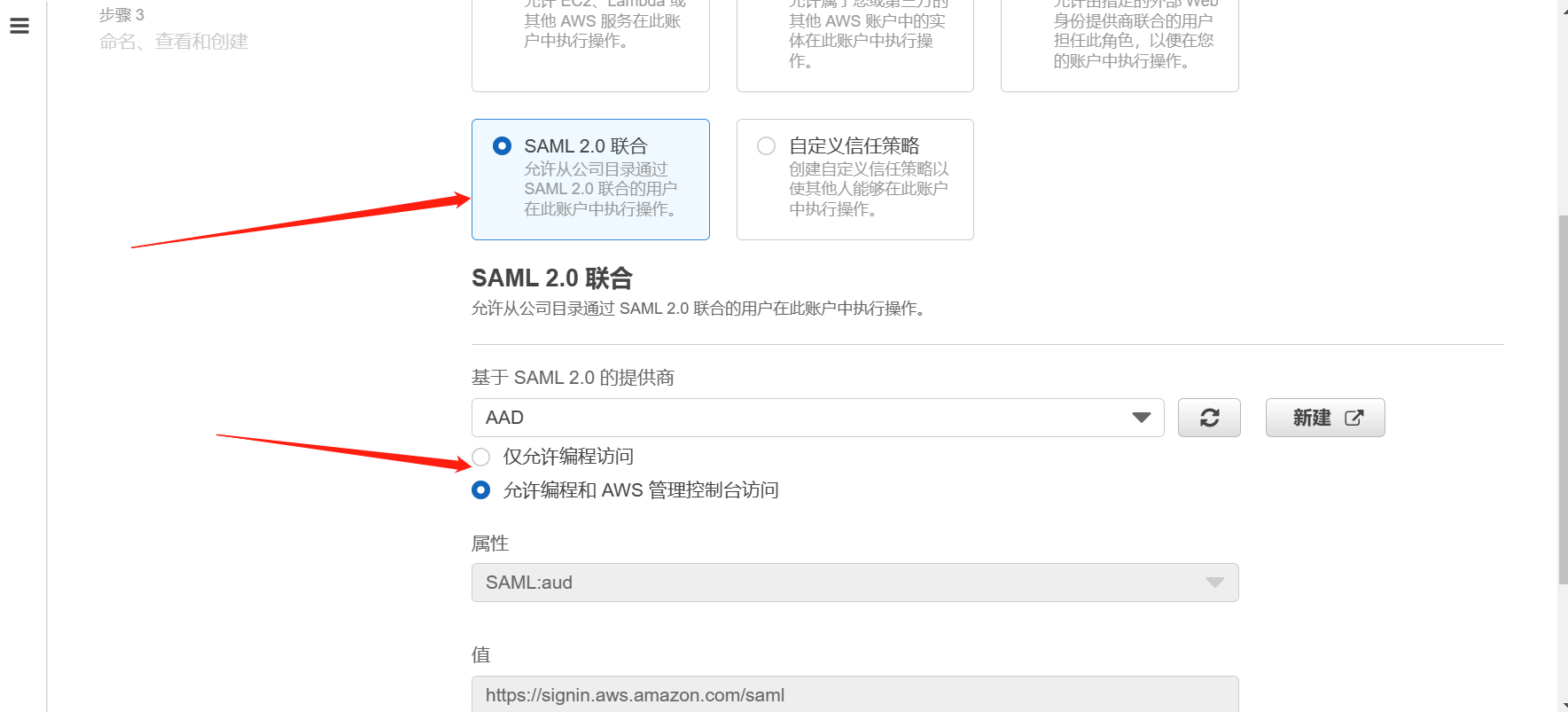Click the signin.aws.amazon.com/saml value field
Viewport: 1568px width, 712px height.
(854, 694)
